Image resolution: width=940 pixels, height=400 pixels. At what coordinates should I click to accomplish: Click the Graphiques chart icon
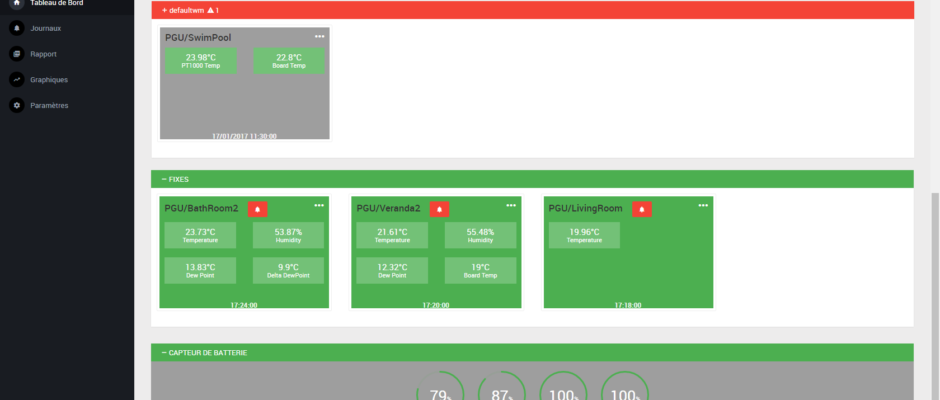point(17,79)
